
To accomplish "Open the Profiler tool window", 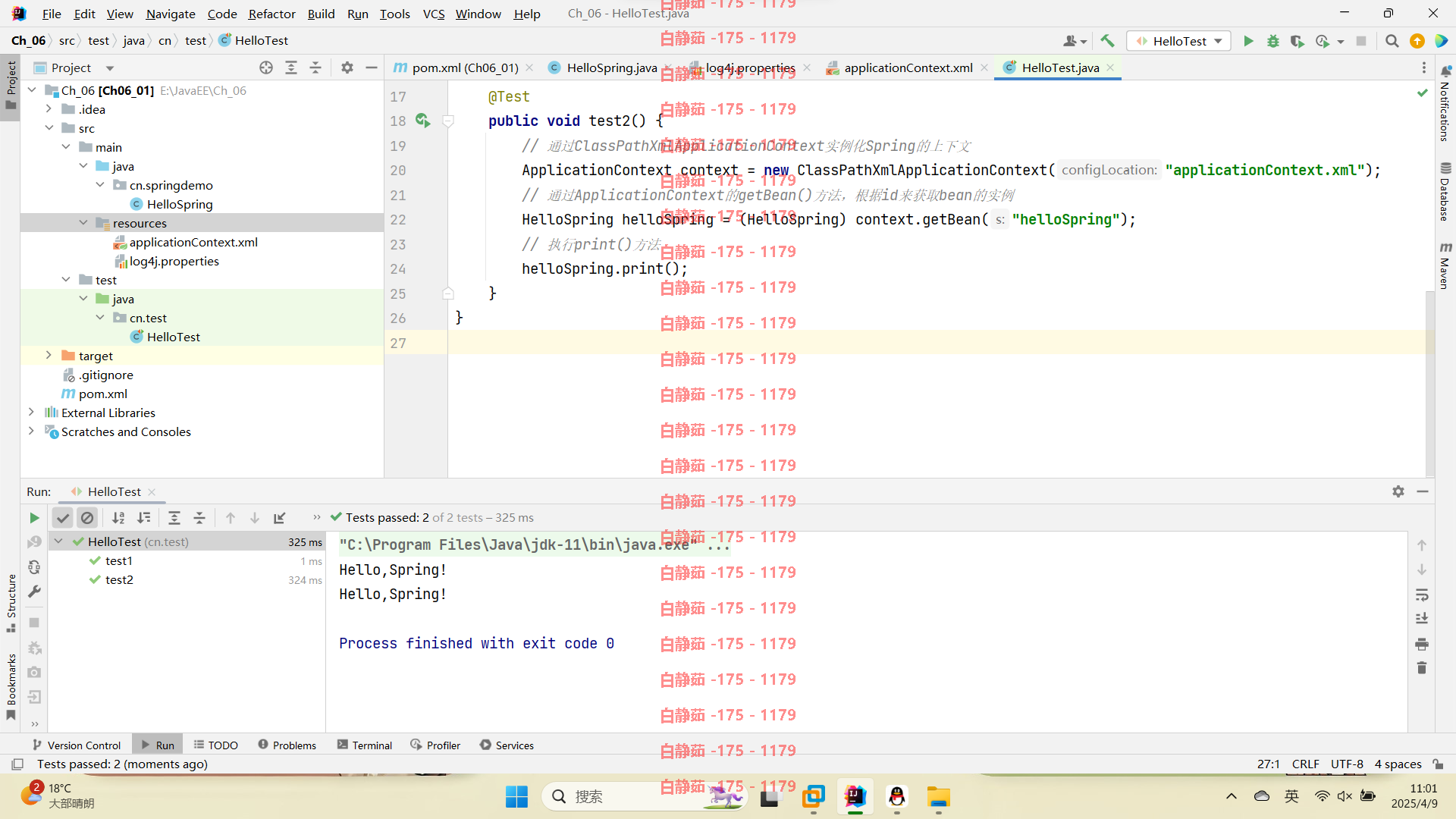I will [435, 745].
